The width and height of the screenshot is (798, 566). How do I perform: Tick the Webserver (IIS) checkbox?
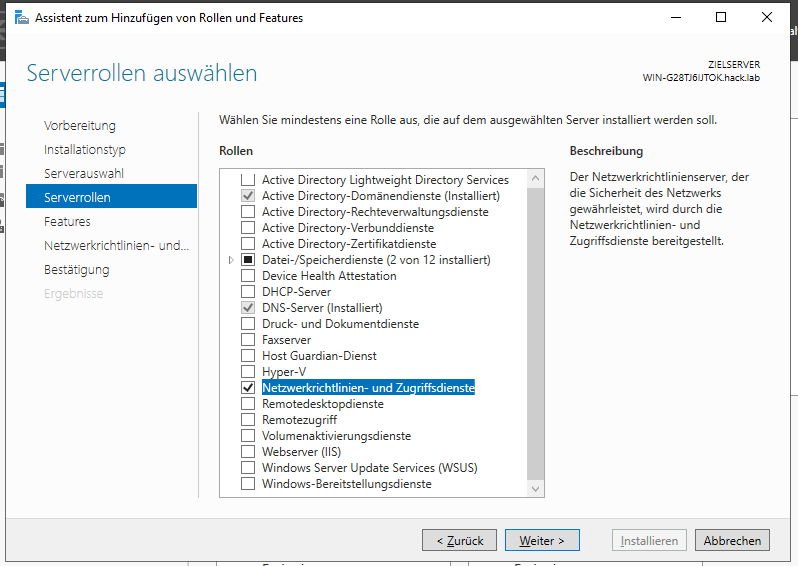248,452
